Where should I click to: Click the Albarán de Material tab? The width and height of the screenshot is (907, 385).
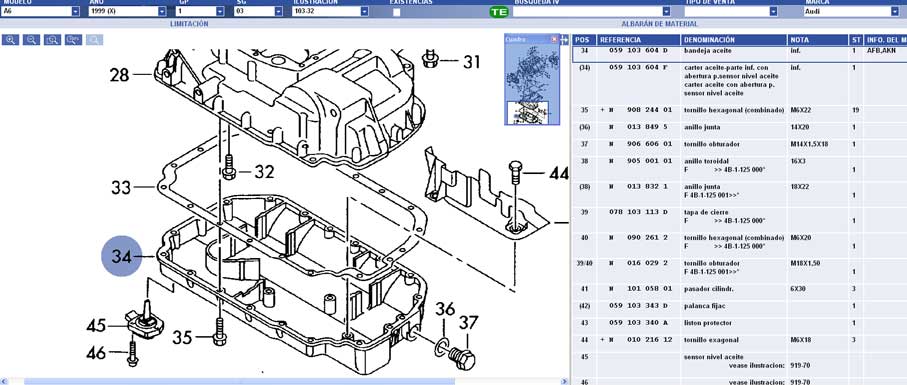(659, 24)
